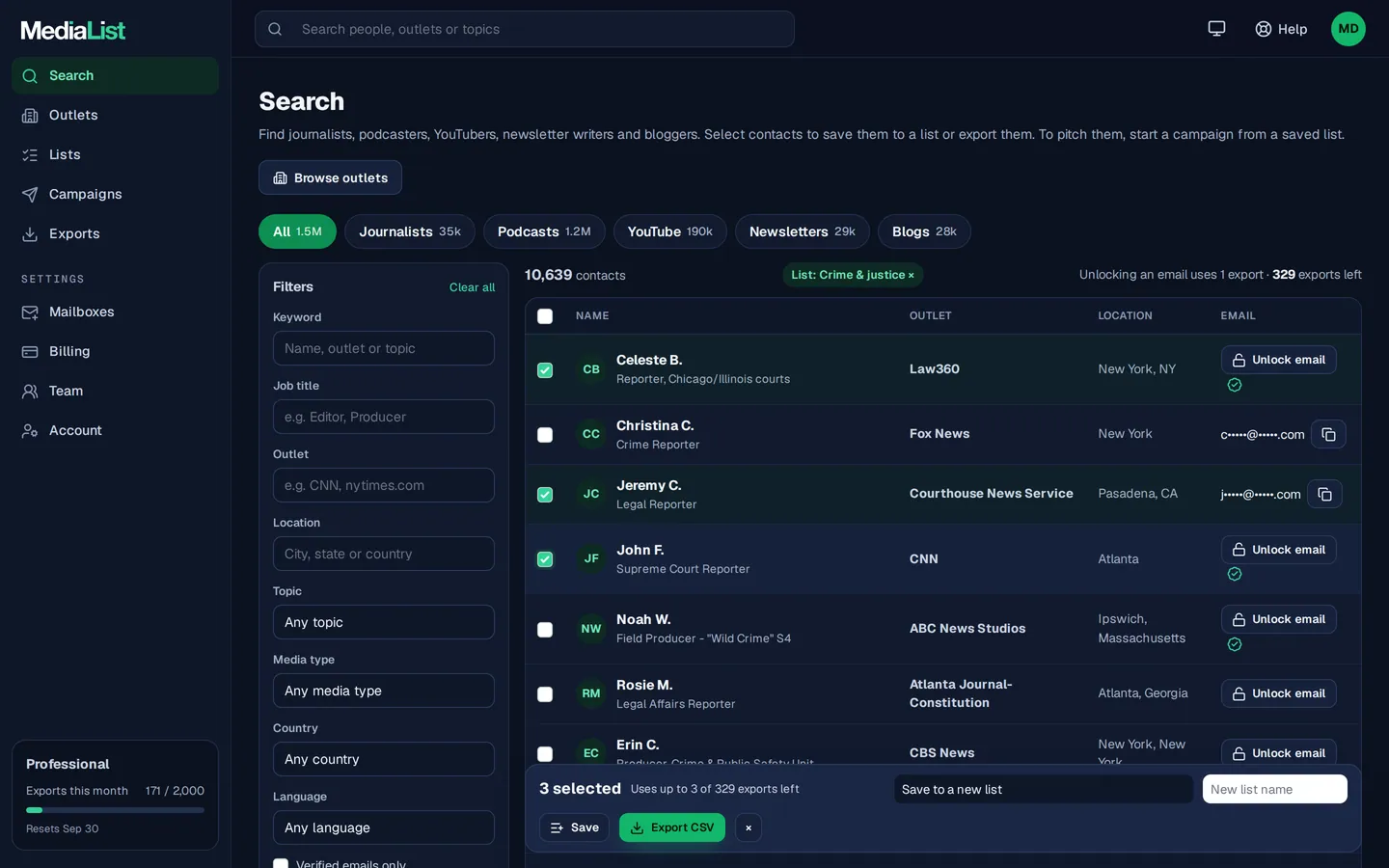Click Clear all filters link
This screenshot has height=868, width=1389.
472,287
